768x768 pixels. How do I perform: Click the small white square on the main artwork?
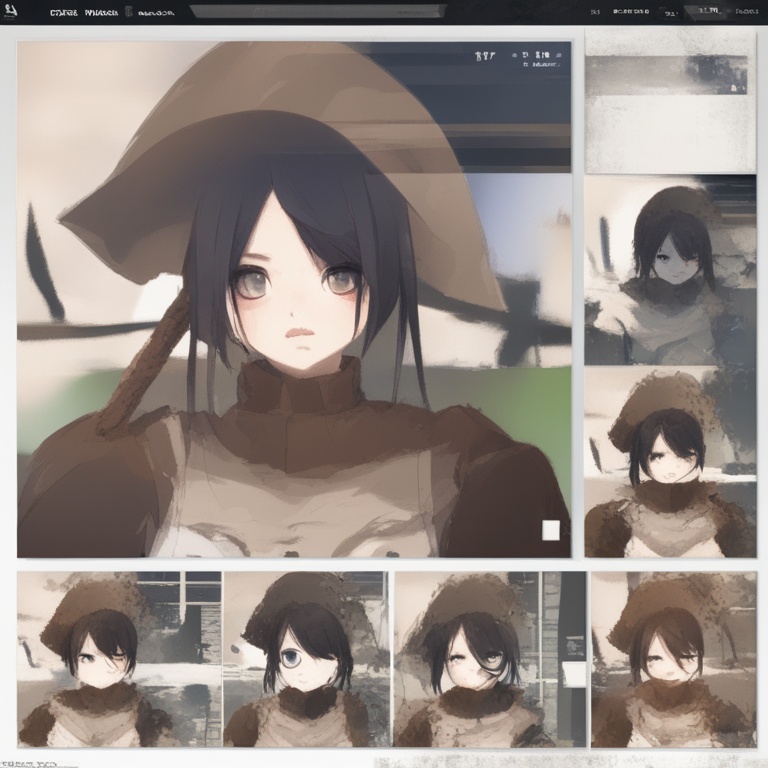pyautogui.click(x=551, y=530)
